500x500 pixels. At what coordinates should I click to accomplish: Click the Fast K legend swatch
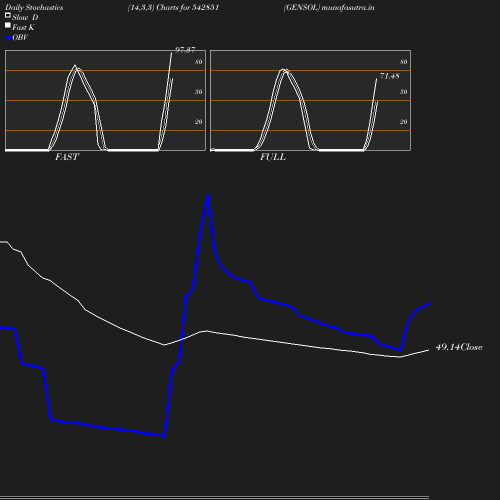[x=8, y=25]
